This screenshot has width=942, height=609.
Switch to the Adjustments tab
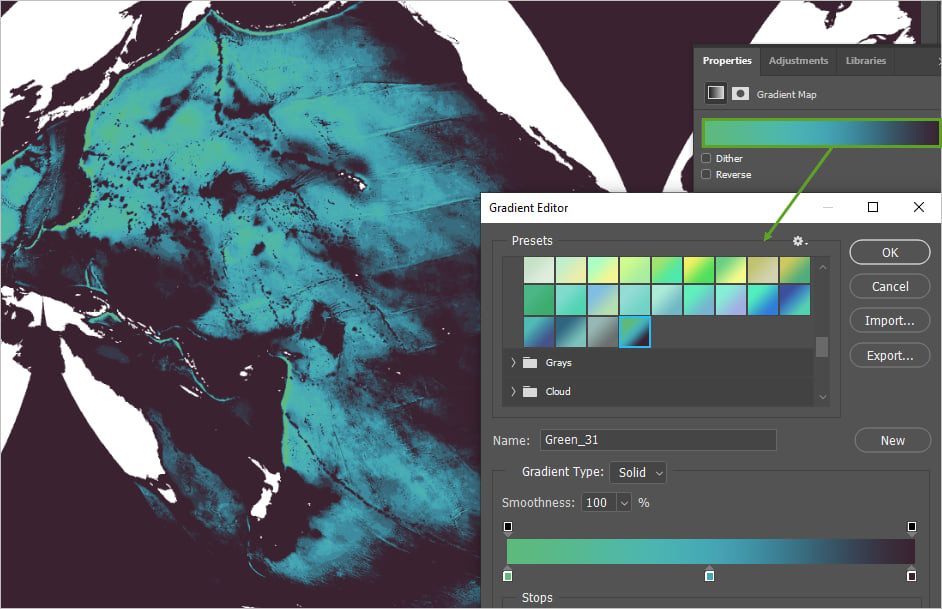pyautogui.click(x=798, y=61)
